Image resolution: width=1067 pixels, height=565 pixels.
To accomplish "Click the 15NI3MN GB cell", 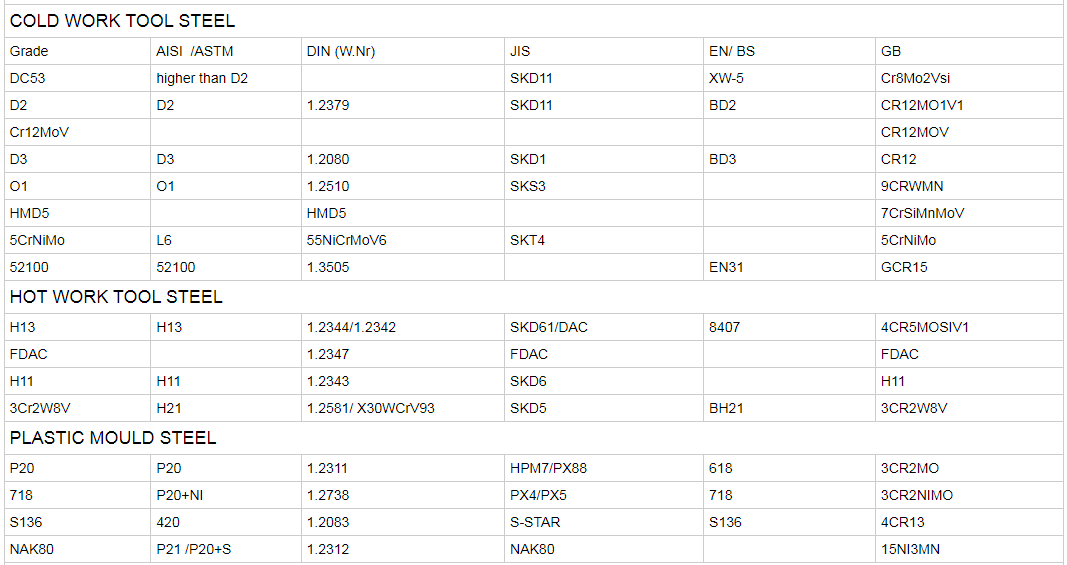I will [x=910, y=549].
